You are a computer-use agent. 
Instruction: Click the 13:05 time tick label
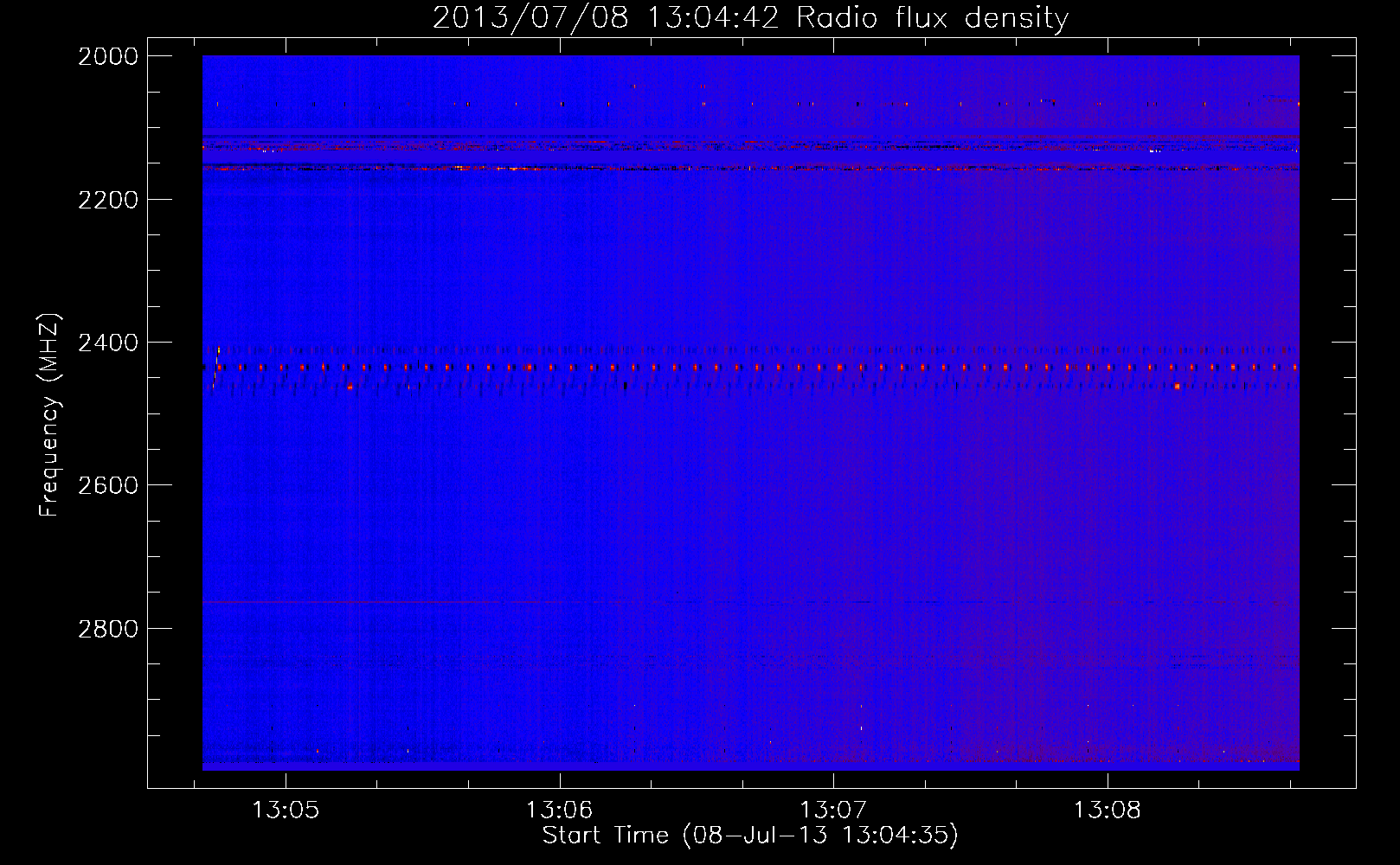point(286,811)
